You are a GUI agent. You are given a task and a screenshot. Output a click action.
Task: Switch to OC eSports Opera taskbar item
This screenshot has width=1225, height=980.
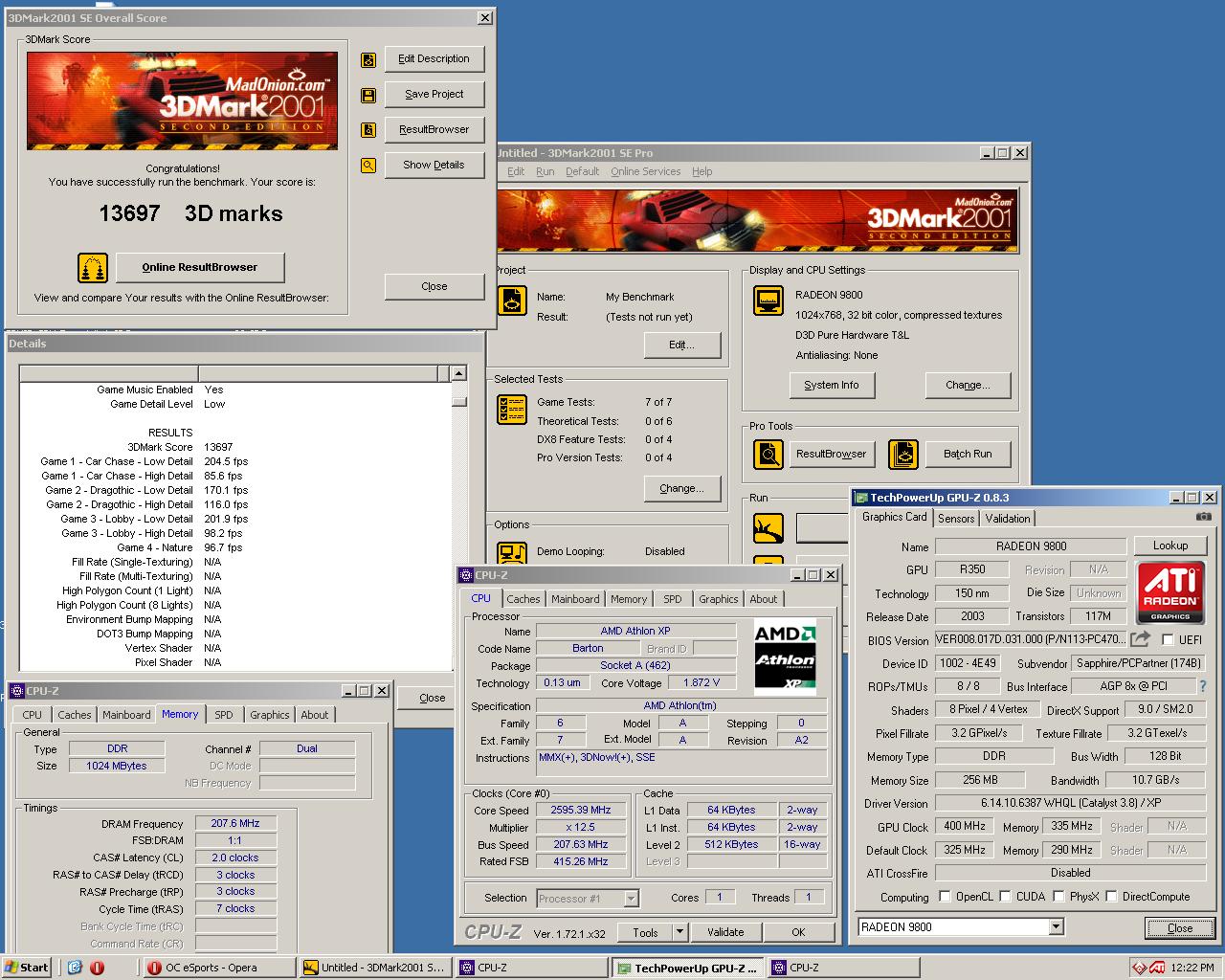pos(220,968)
